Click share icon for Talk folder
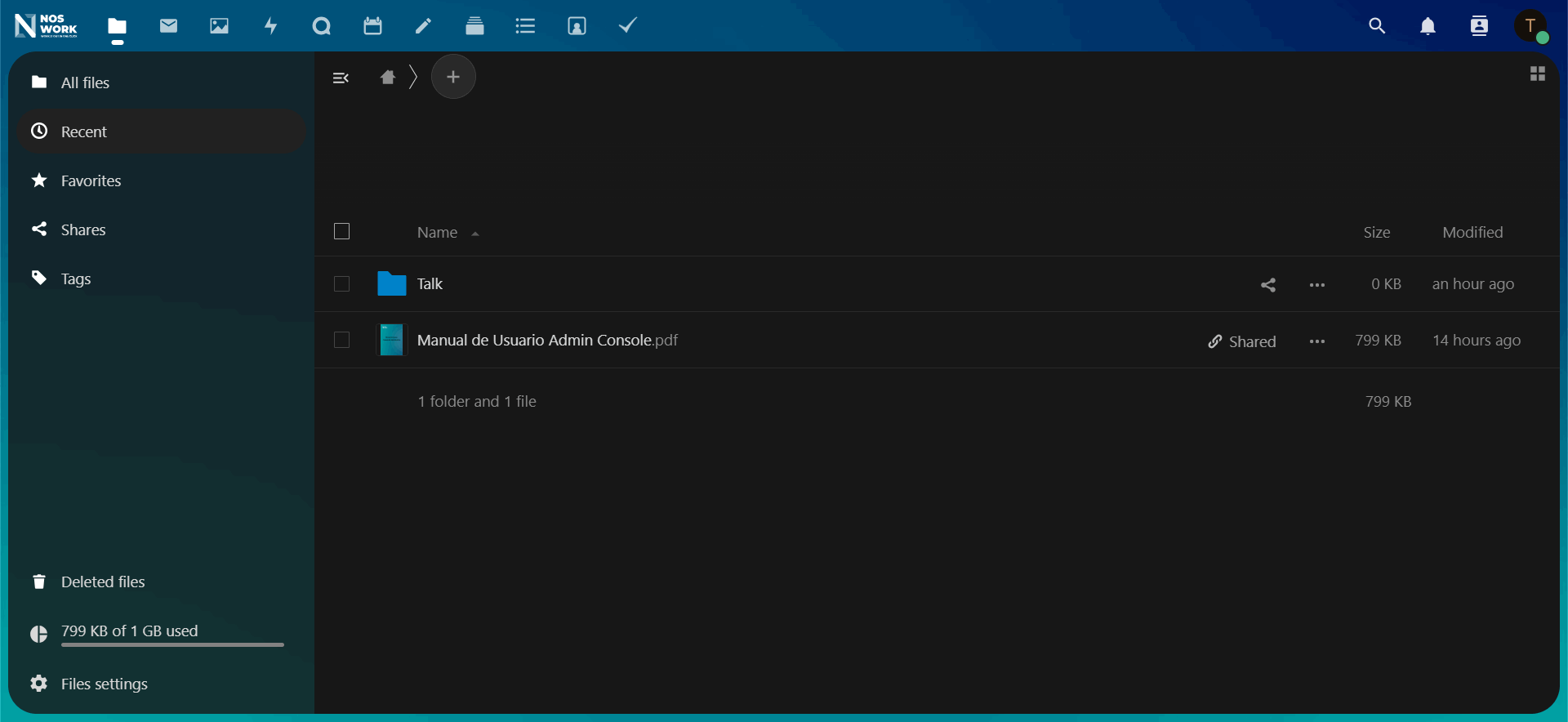Screen dimensions: 1568x722 click(x=1267, y=284)
